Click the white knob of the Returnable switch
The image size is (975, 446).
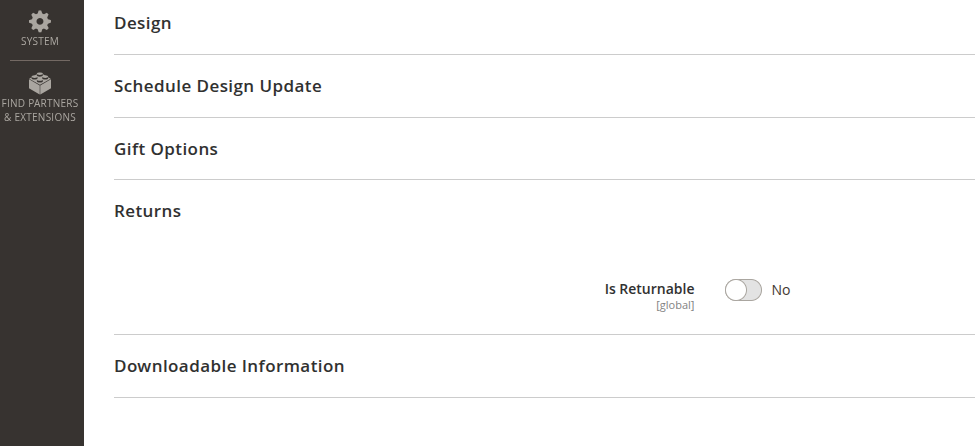coord(736,290)
